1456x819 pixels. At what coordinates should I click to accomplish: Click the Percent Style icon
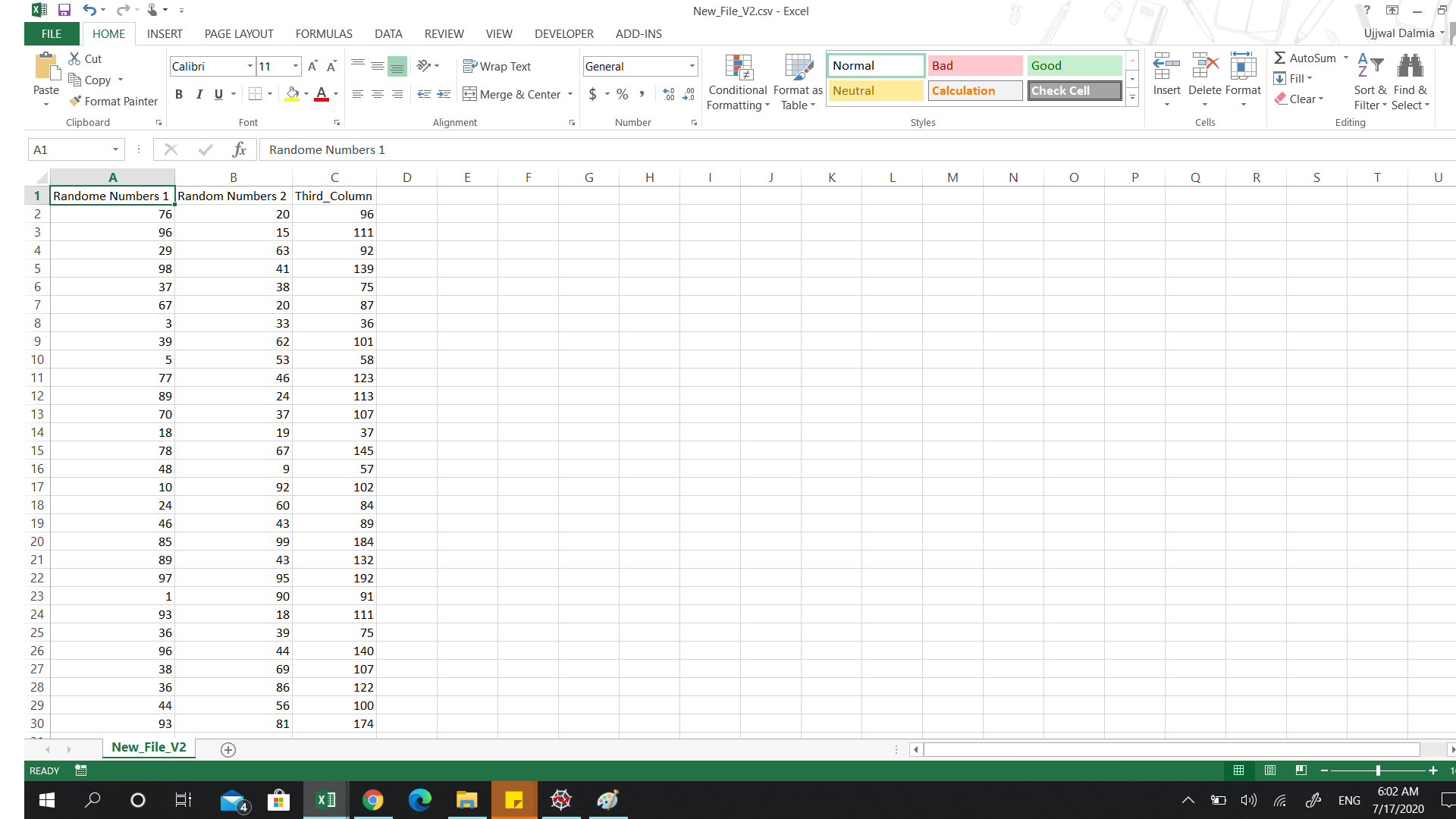click(x=622, y=94)
